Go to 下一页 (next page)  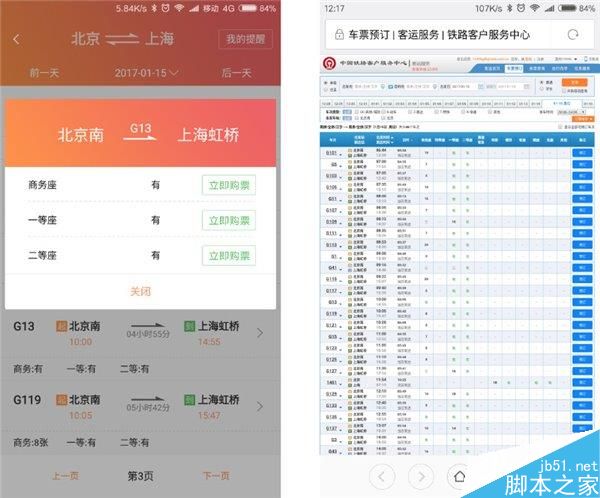click(x=216, y=476)
